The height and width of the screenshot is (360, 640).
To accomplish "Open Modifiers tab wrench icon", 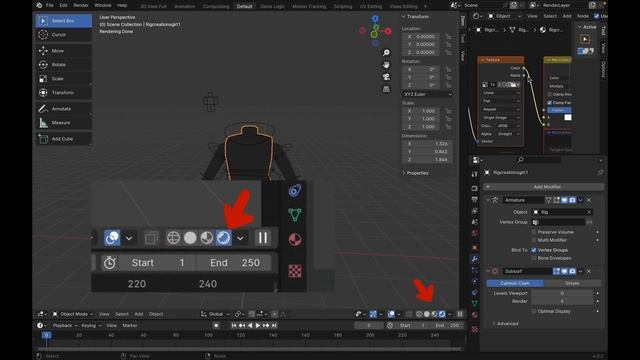I will pyautogui.click(x=474, y=259).
